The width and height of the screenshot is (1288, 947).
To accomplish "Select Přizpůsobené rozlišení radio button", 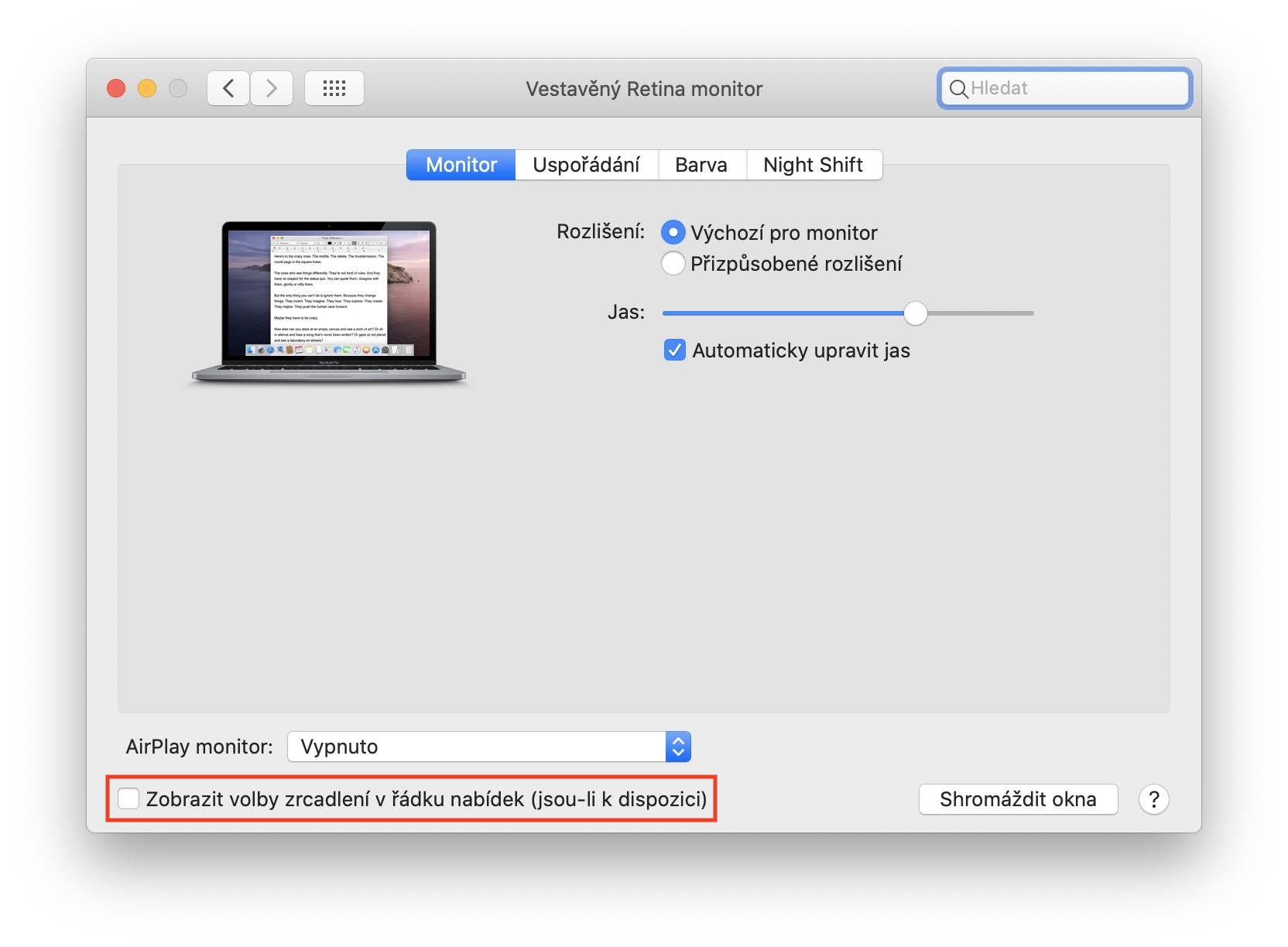I will pyautogui.click(x=673, y=263).
